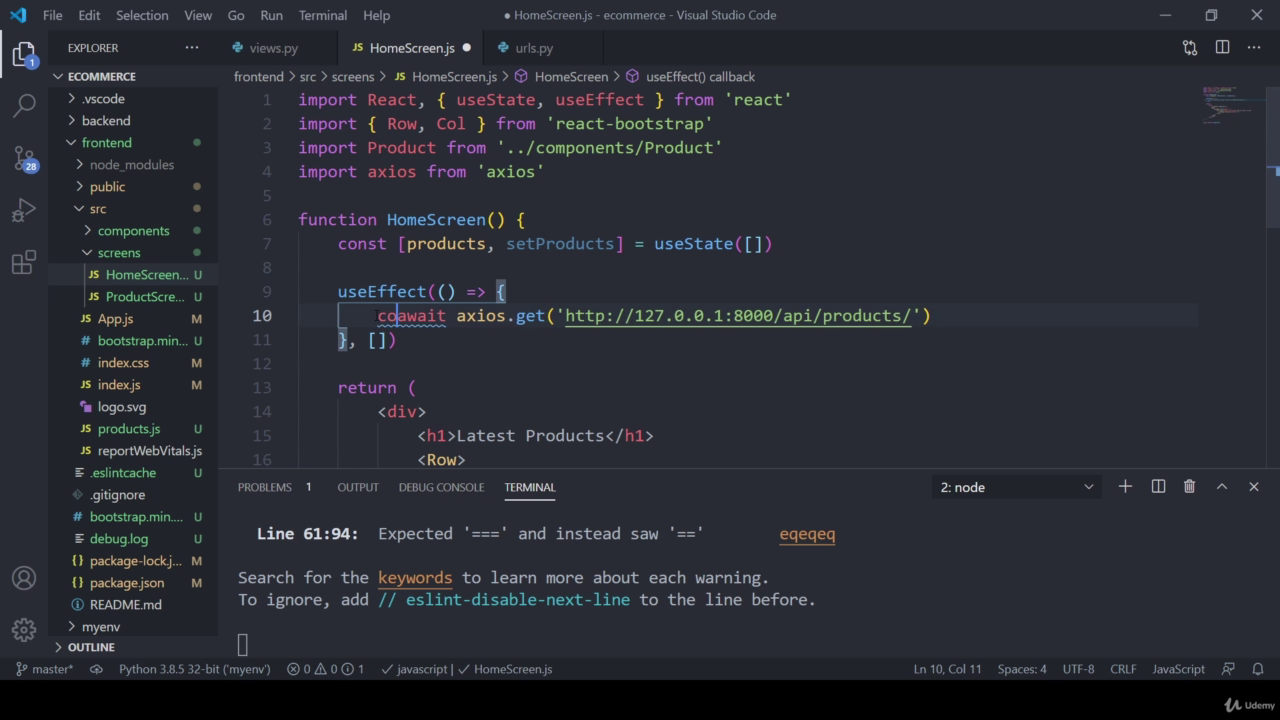Maximize the terminal panel size

[1221, 487]
